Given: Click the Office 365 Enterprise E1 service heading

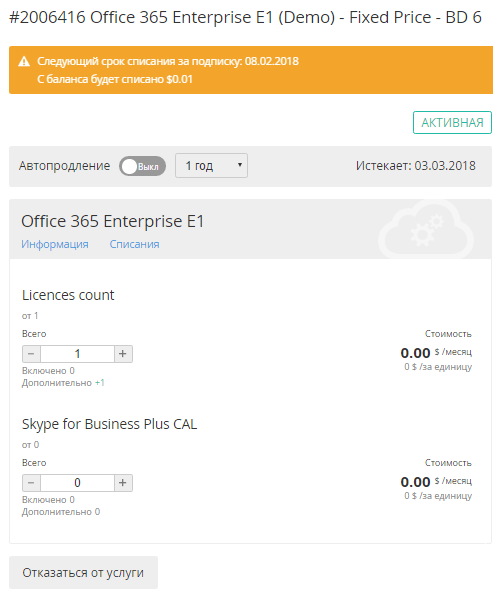Looking at the screenshot, I should (113, 221).
